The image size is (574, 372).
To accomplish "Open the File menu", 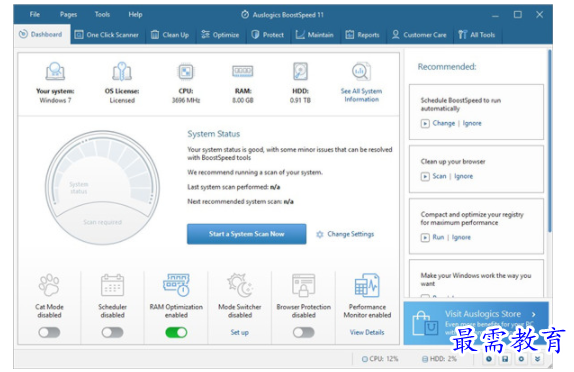I will [x=35, y=14].
